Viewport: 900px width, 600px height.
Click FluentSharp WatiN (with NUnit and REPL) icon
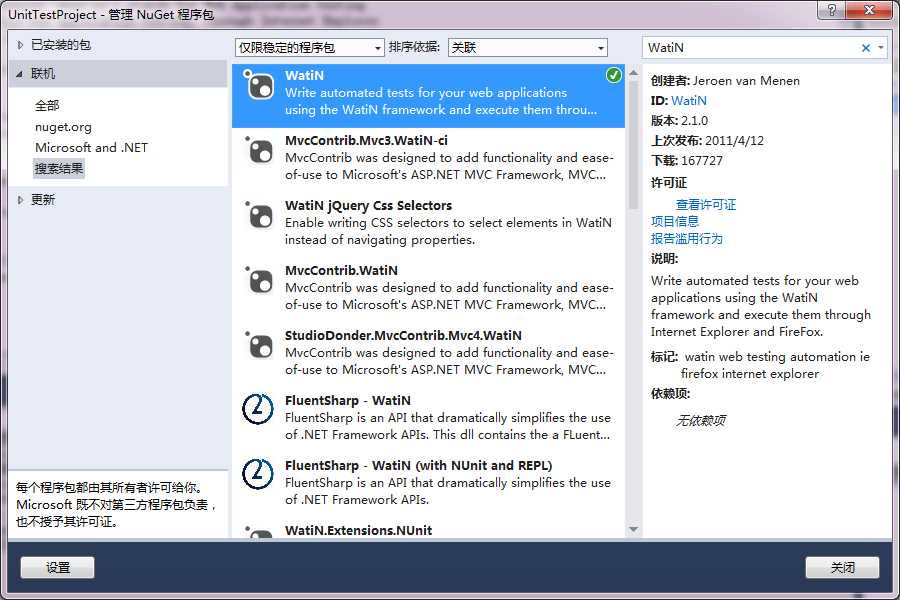(258, 474)
